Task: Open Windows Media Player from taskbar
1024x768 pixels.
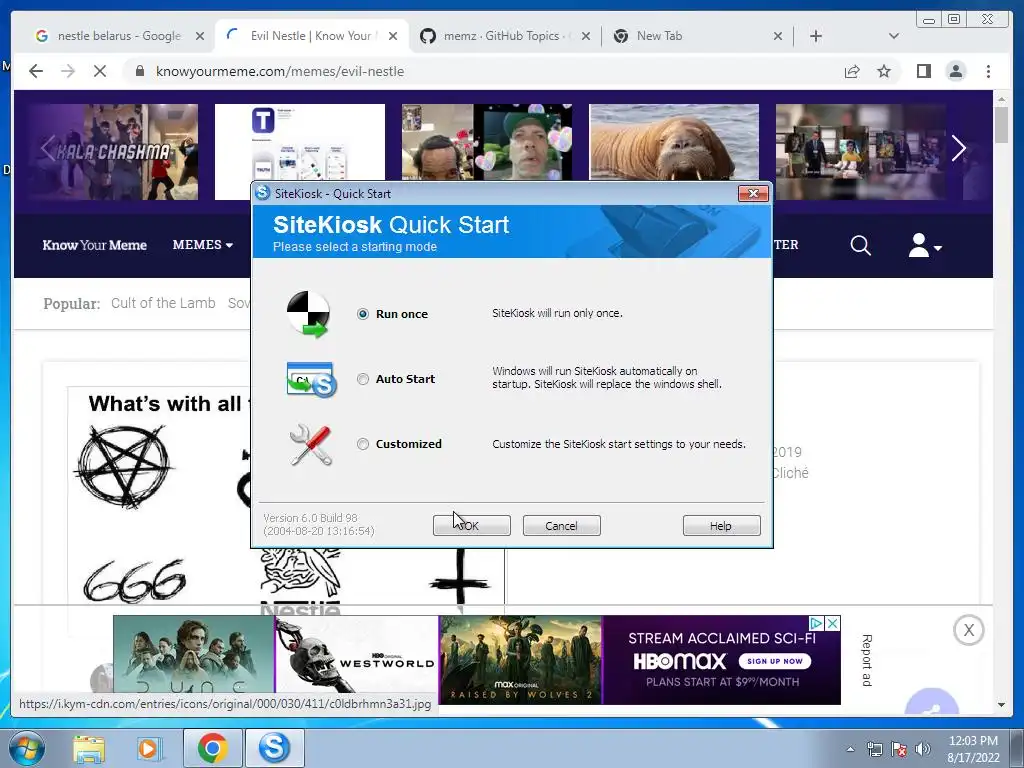Action: tap(150, 748)
